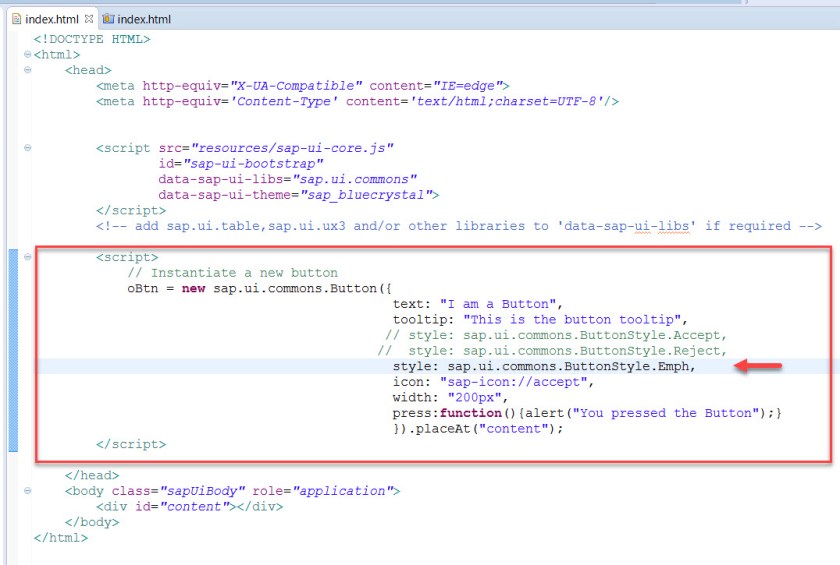This screenshot has height=565, width=840.
Task: Click the '// Instantiate a new button' comment
Action: tap(232, 273)
